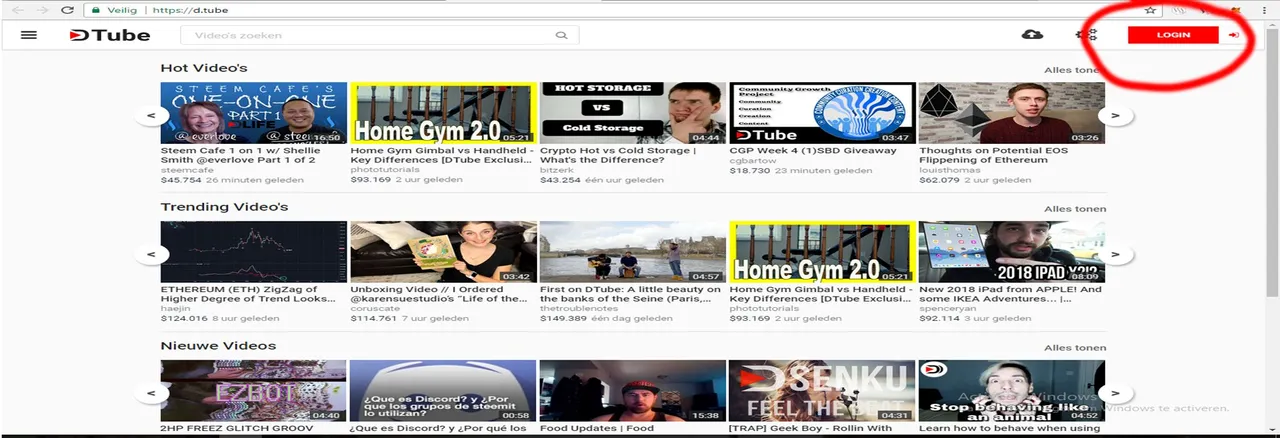
Task: Reload the page in the browser
Action: coord(67,10)
